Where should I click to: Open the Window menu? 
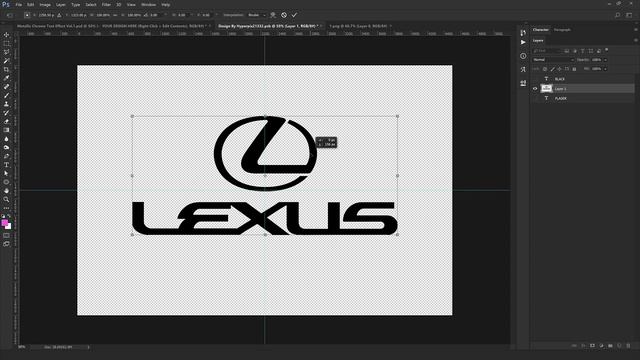click(x=148, y=4)
